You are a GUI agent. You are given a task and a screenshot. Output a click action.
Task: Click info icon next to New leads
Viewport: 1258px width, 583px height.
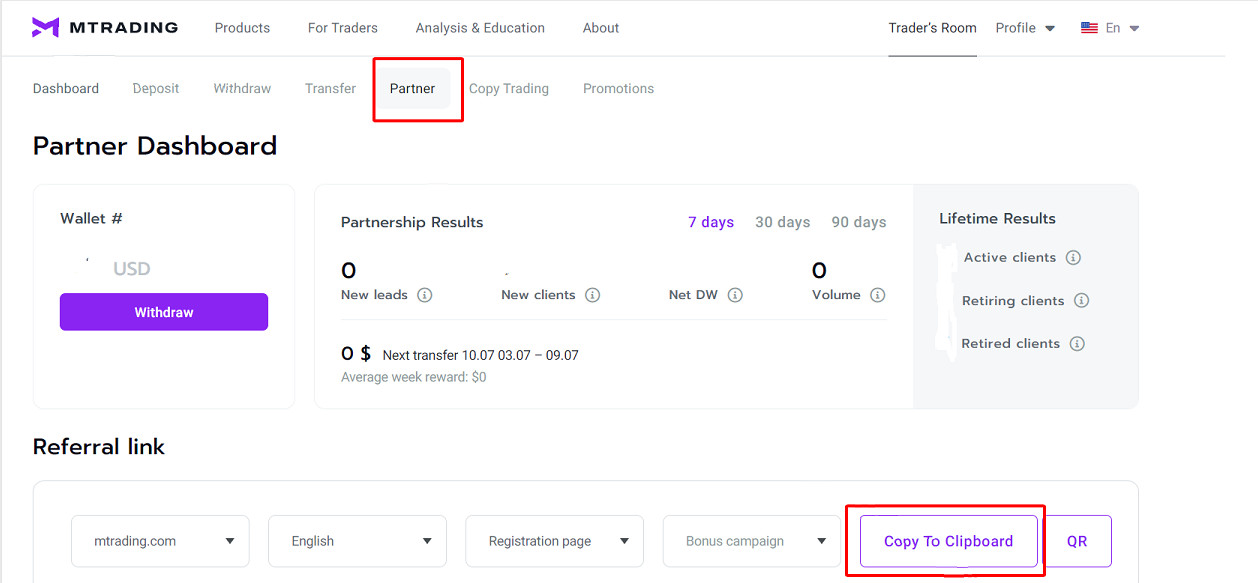(424, 295)
